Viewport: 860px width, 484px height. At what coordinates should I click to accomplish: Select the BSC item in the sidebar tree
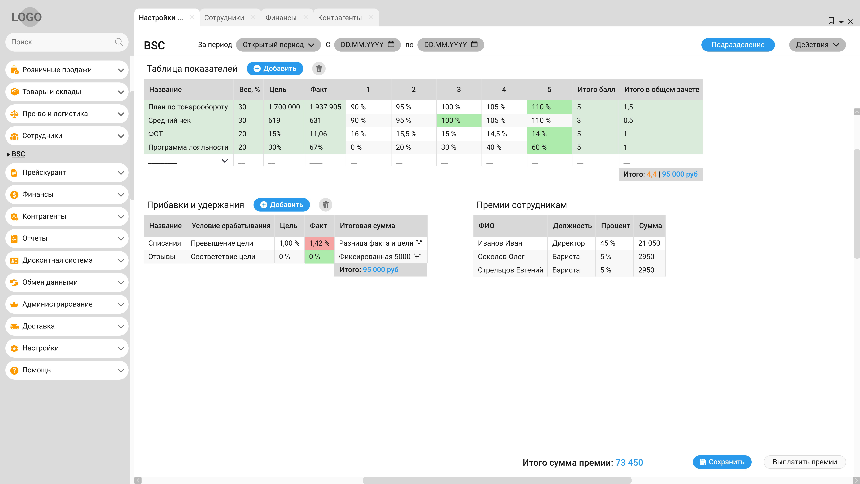click(18, 154)
